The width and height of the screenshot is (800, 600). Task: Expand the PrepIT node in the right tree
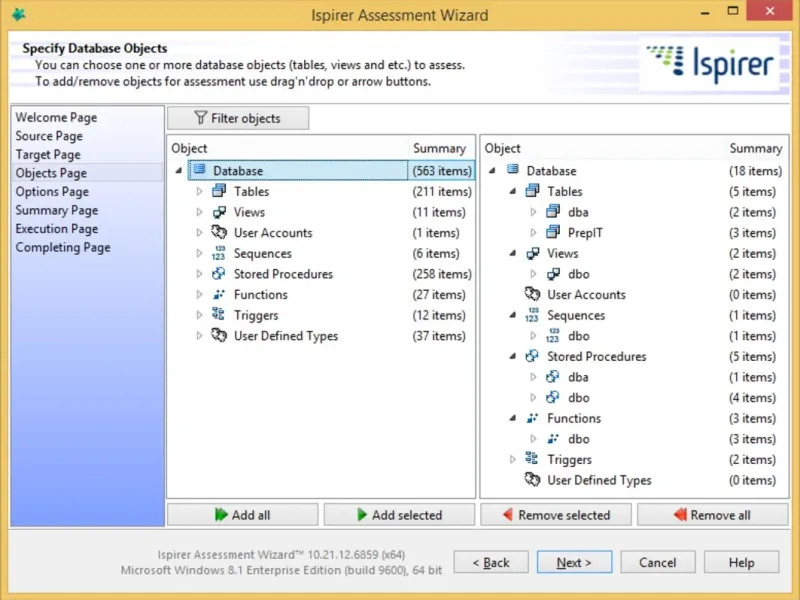click(533, 233)
